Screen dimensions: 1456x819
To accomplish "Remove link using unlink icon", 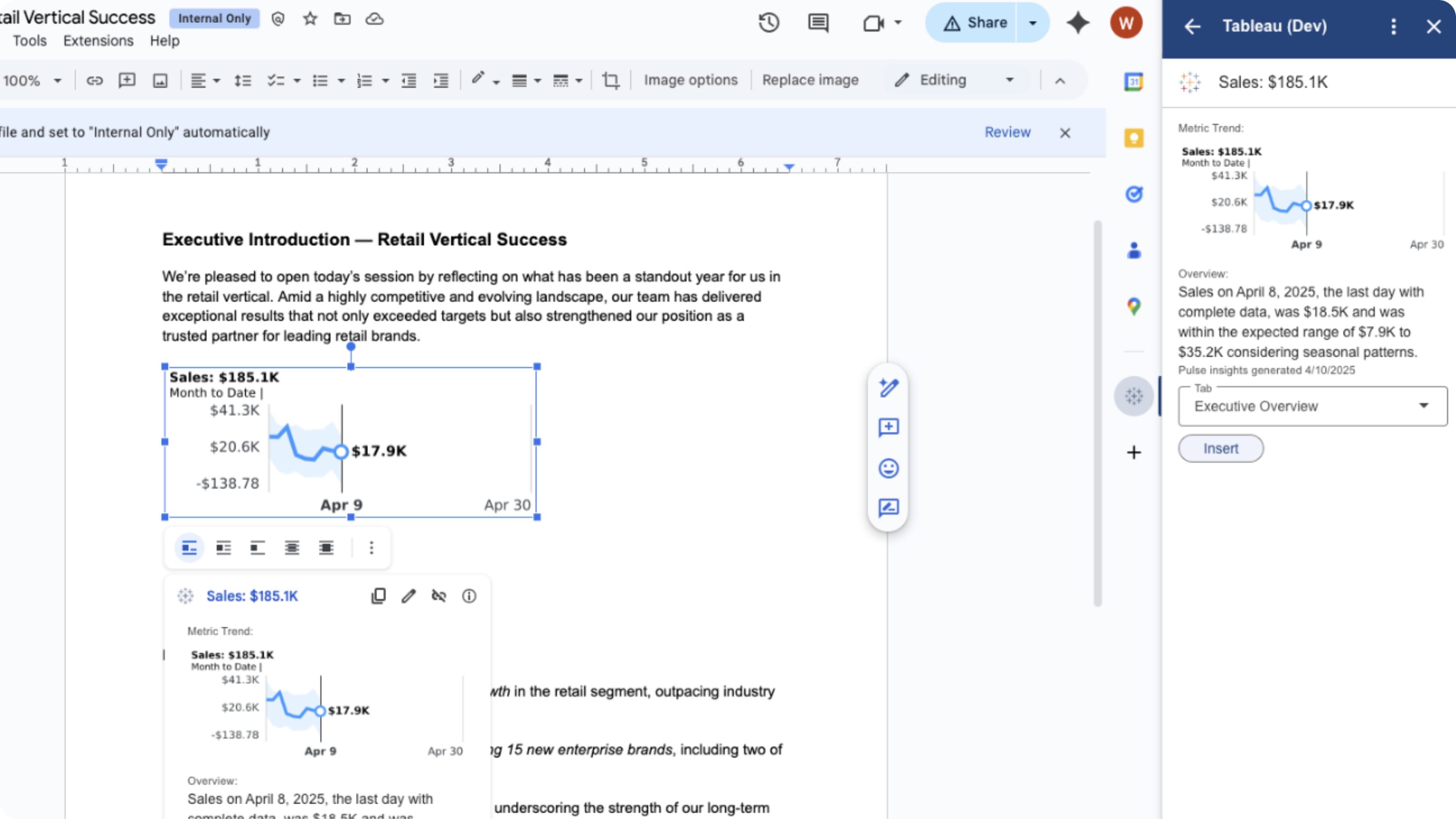I will tap(439, 596).
